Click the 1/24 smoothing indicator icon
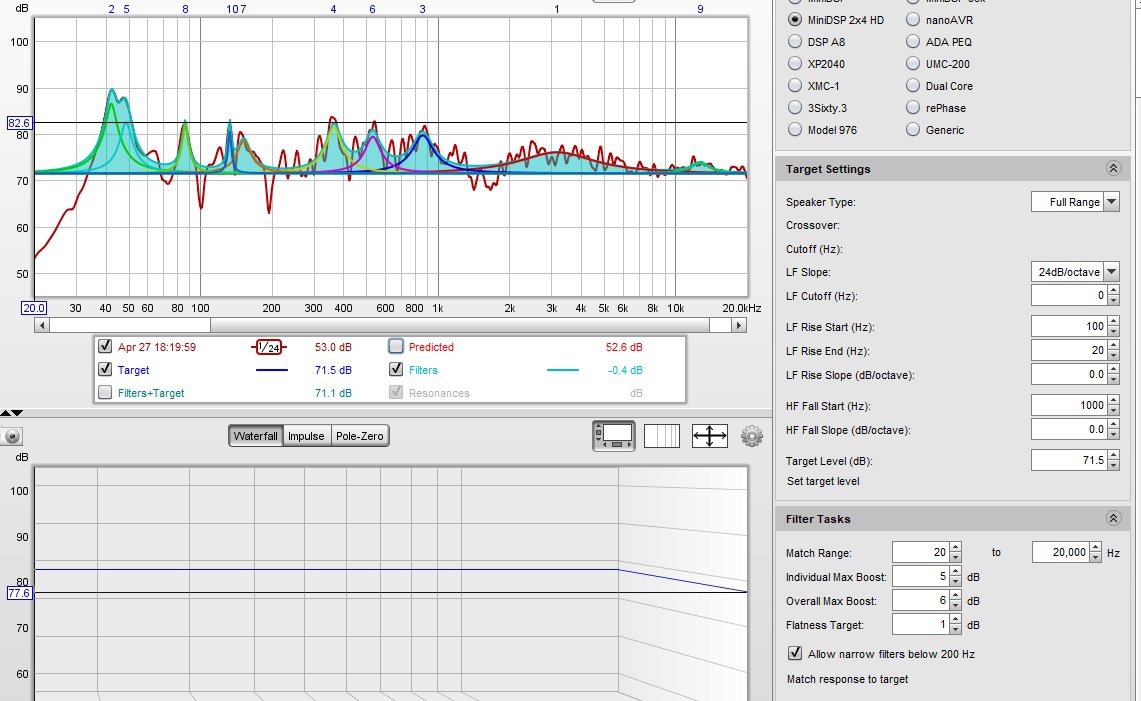The image size is (1141, 701). [x=268, y=347]
